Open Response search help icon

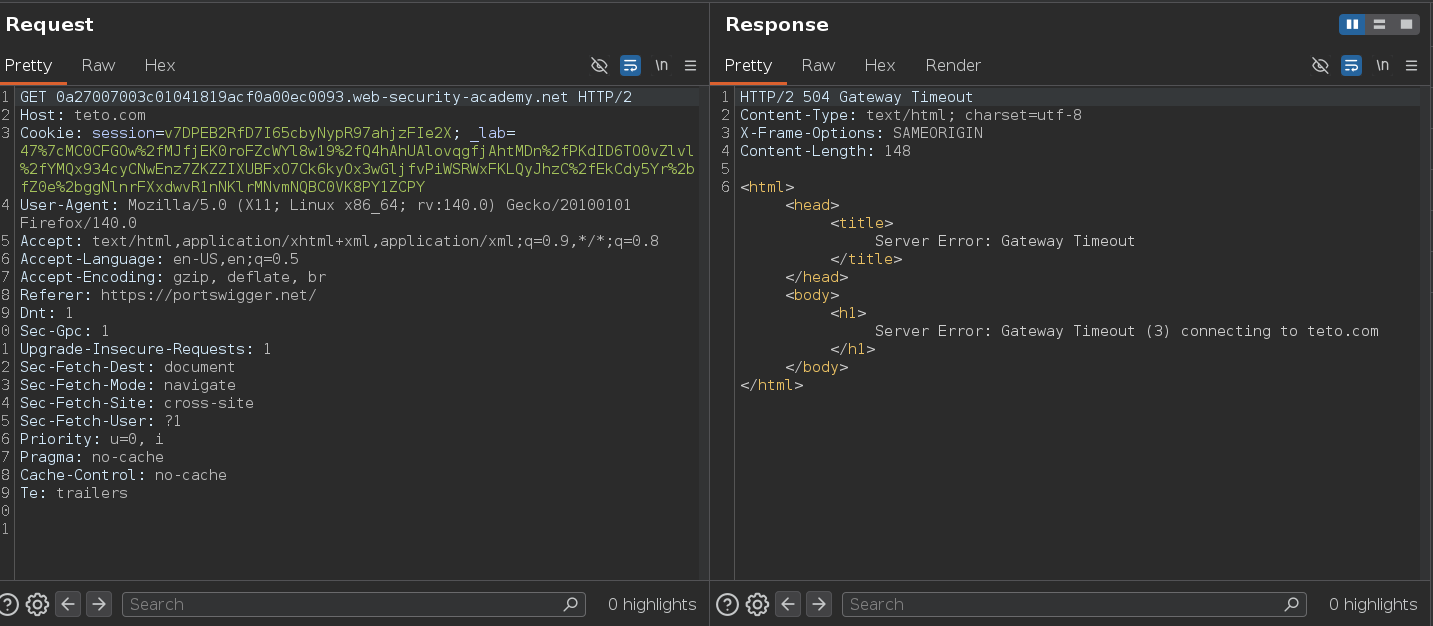click(728, 604)
